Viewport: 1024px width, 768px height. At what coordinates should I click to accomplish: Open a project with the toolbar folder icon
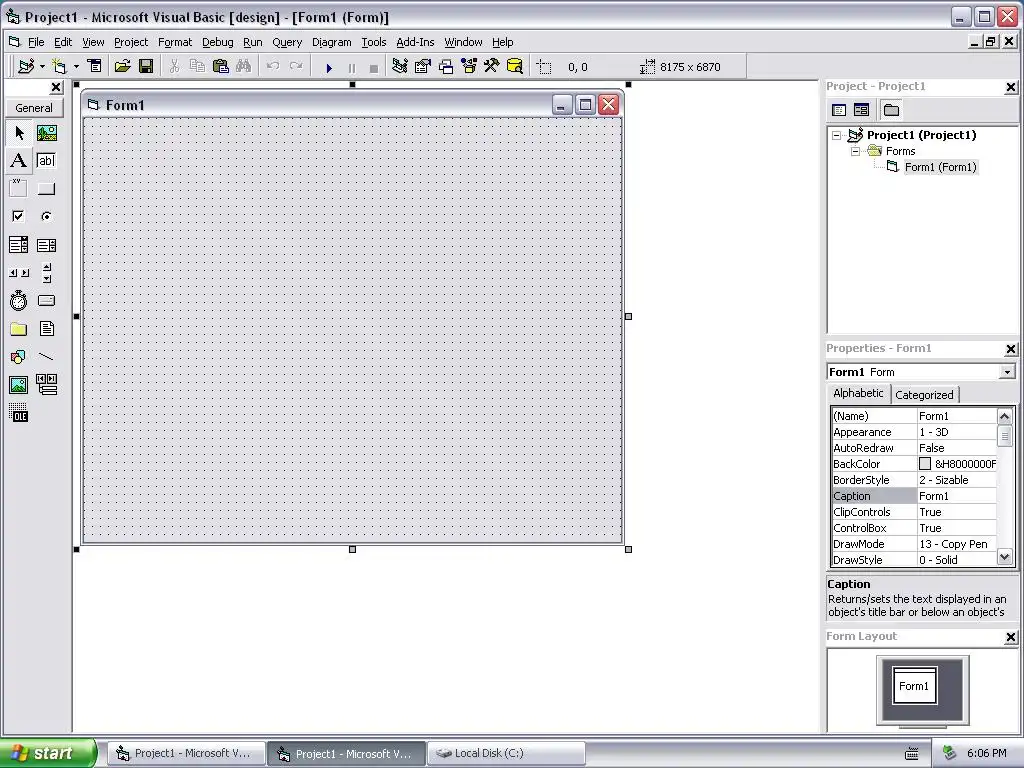click(122, 66)
